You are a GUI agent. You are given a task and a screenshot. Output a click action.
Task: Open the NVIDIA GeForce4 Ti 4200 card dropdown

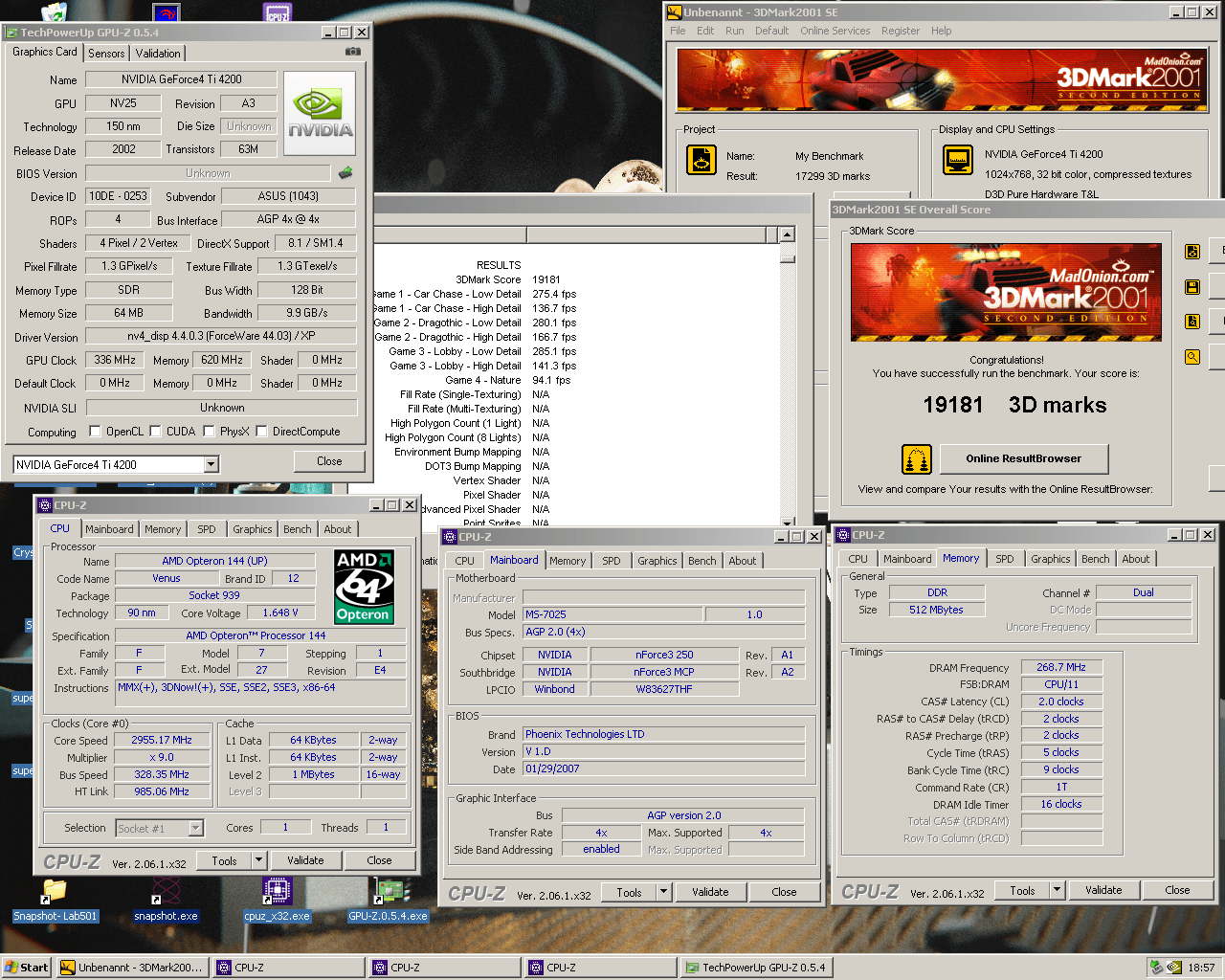click(x=212, y=465)
